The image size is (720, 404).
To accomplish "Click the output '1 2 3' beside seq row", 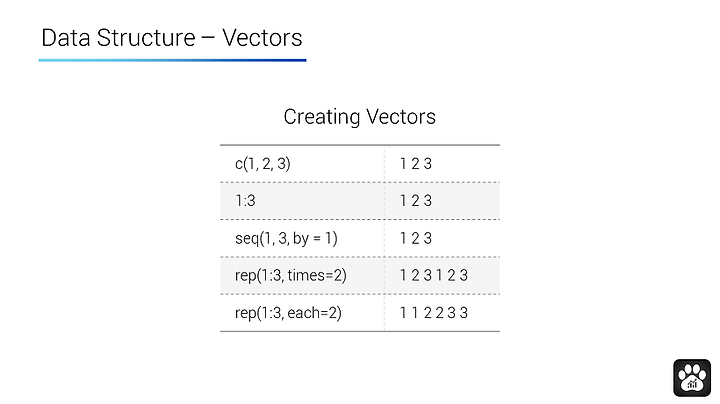I will tap(416, 238).
